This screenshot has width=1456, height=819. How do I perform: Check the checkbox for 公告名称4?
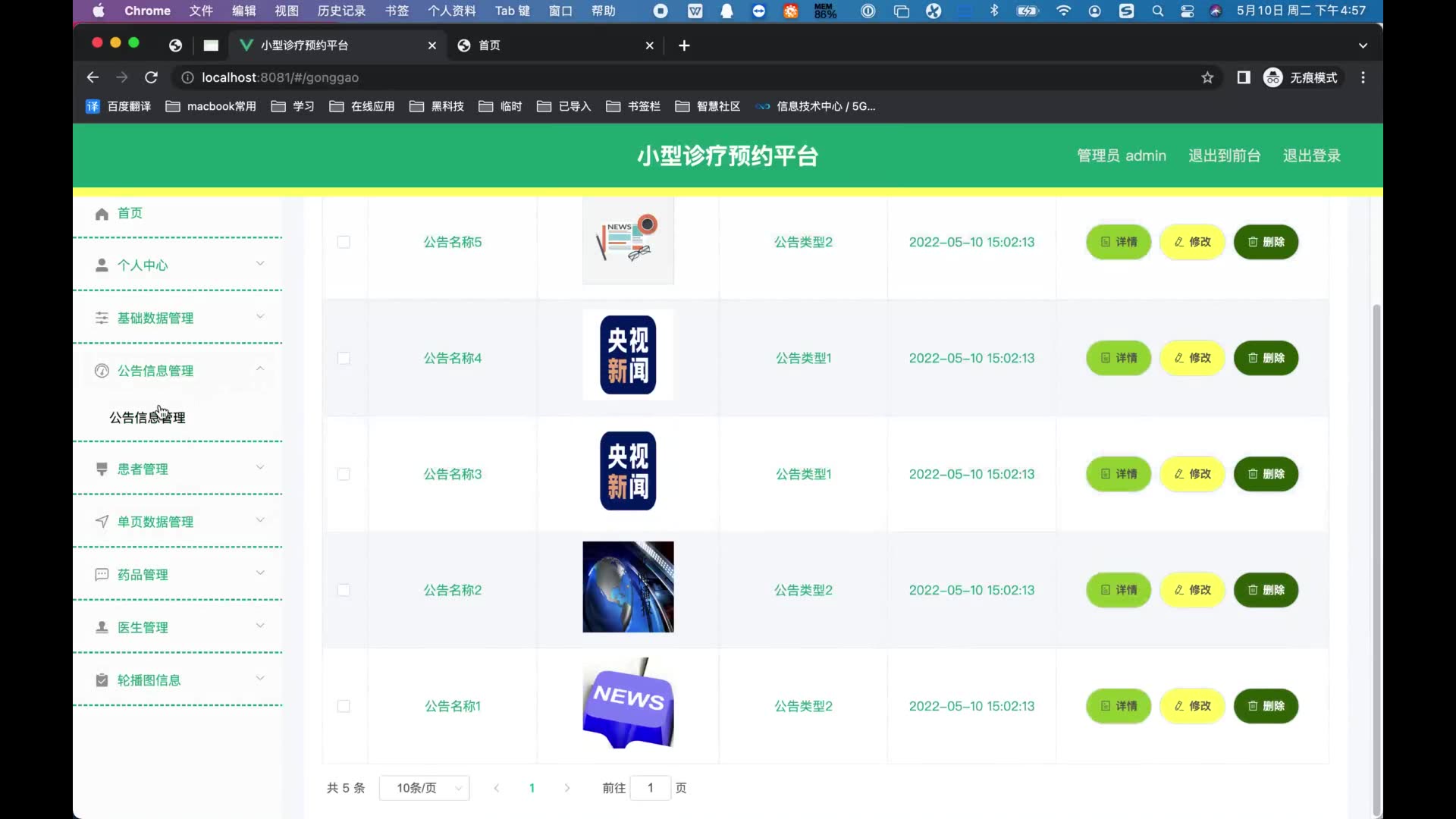click(344, 358)
